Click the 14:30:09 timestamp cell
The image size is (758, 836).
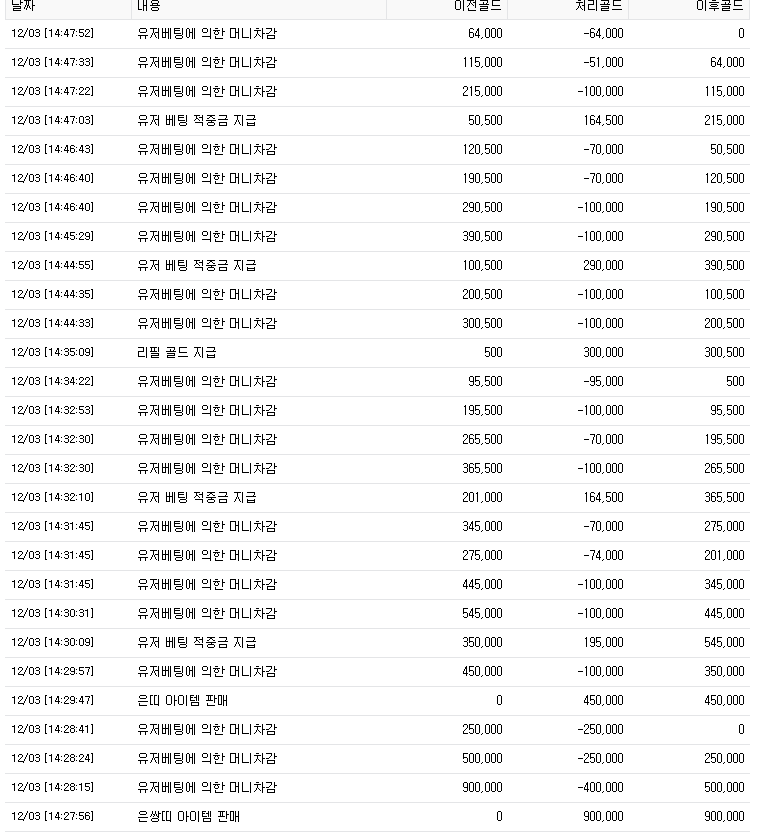(x=52, y=642)
